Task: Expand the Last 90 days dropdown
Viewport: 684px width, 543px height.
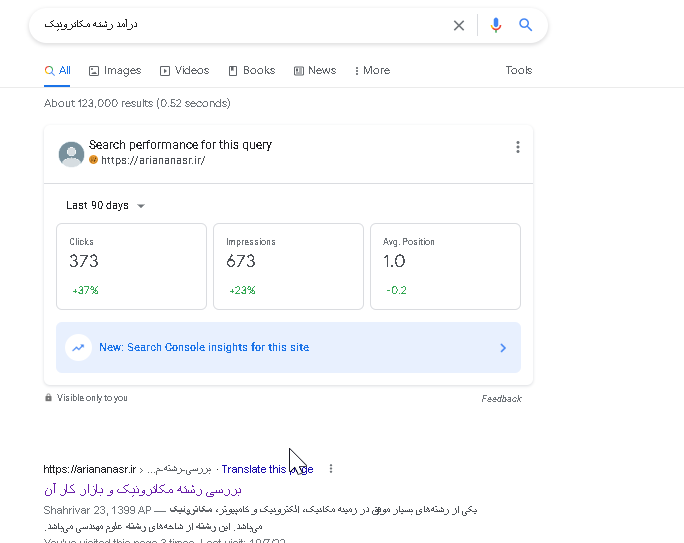Action: pos(105,206)
